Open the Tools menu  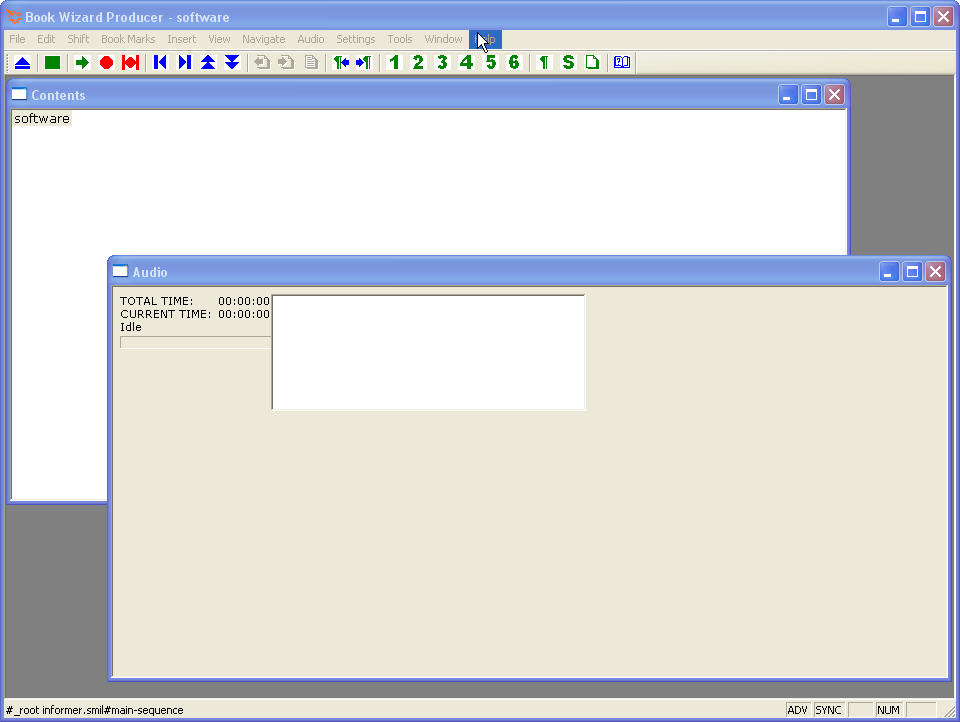tap(400, 39)
